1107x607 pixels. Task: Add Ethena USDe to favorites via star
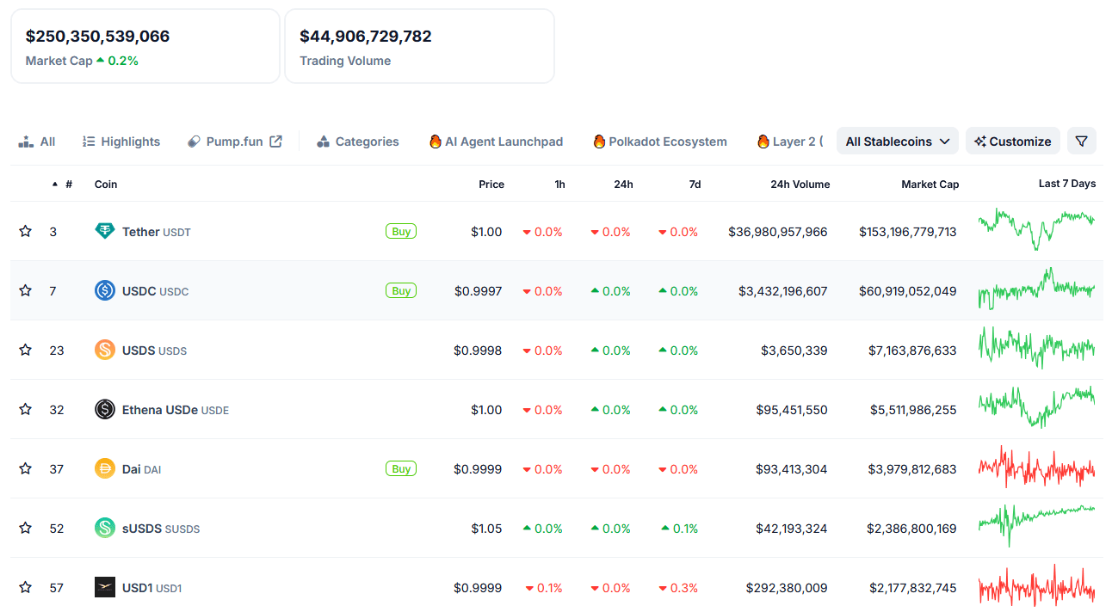tap(25, 409)
